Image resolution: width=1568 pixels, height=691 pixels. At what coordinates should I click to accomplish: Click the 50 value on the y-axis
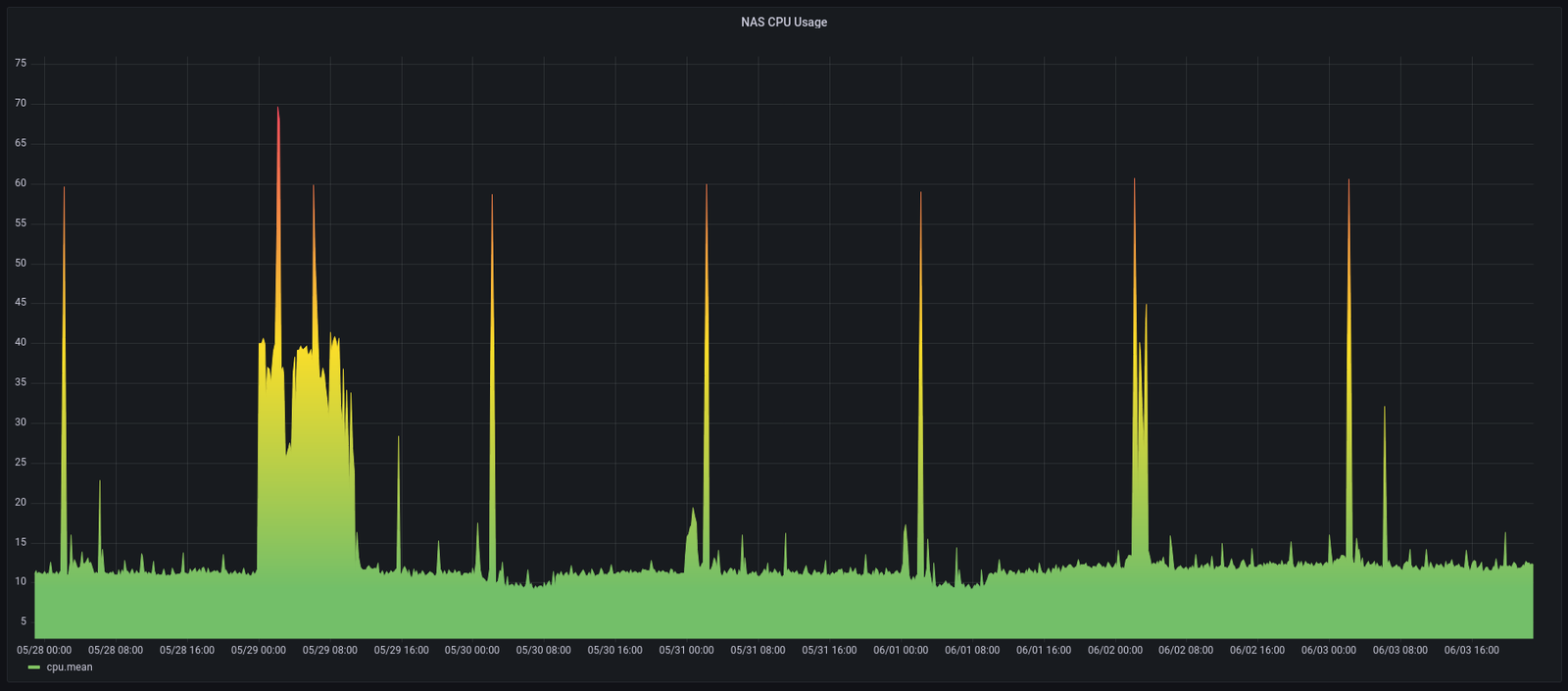point(21,263)
